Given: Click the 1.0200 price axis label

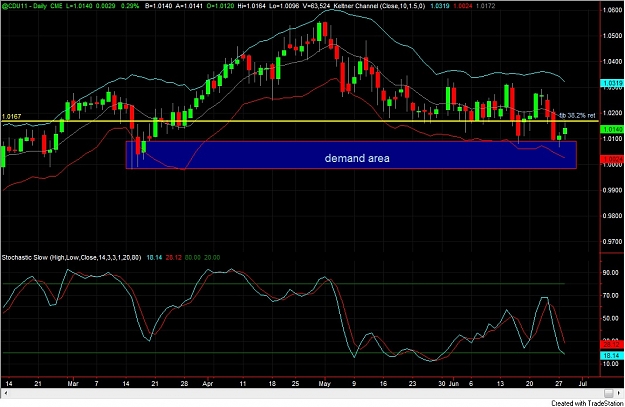Looking at the screenshot, I should [x=612, y=113].
